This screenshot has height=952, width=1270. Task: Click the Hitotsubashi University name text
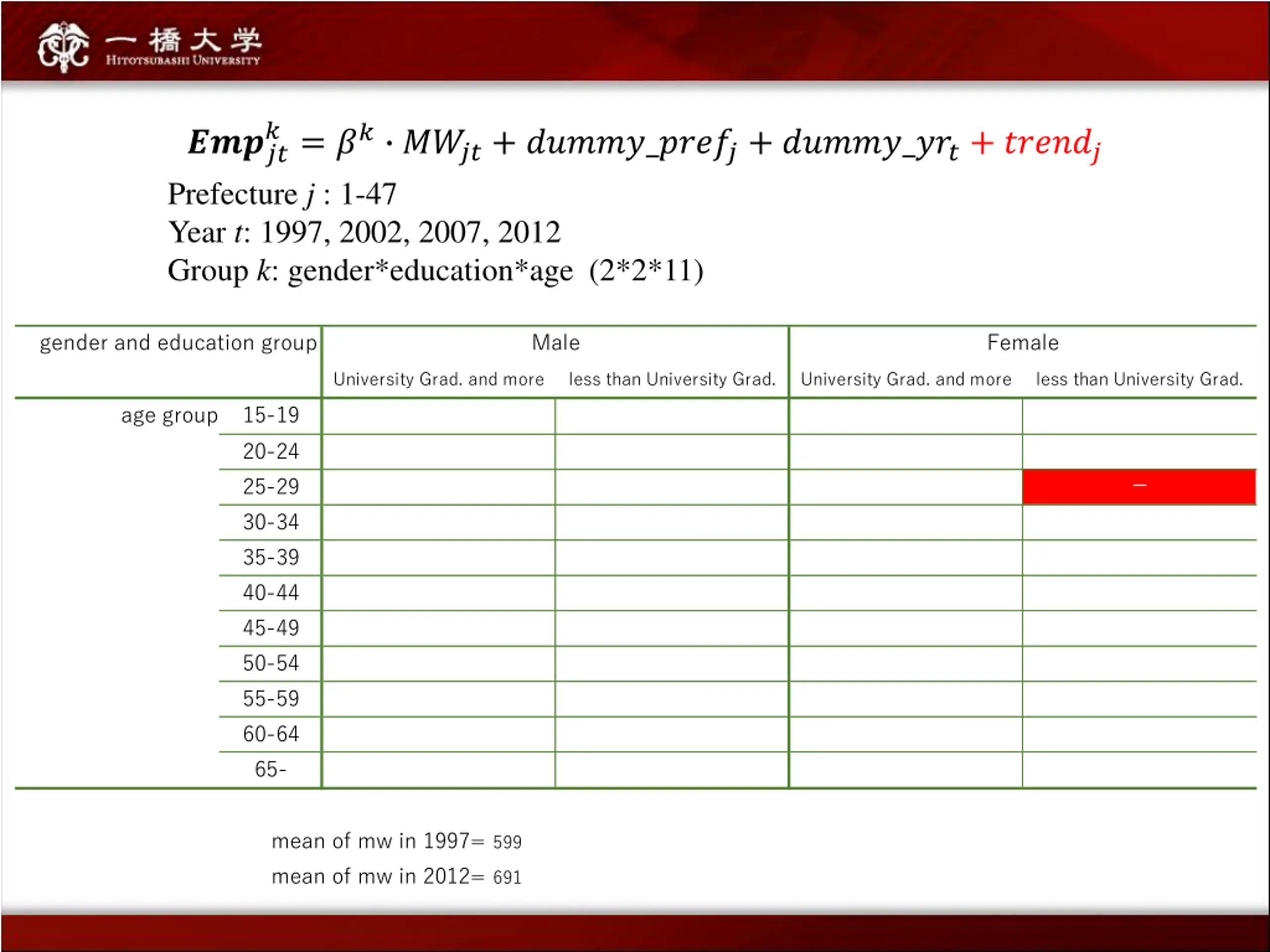[x=183, y=47]
